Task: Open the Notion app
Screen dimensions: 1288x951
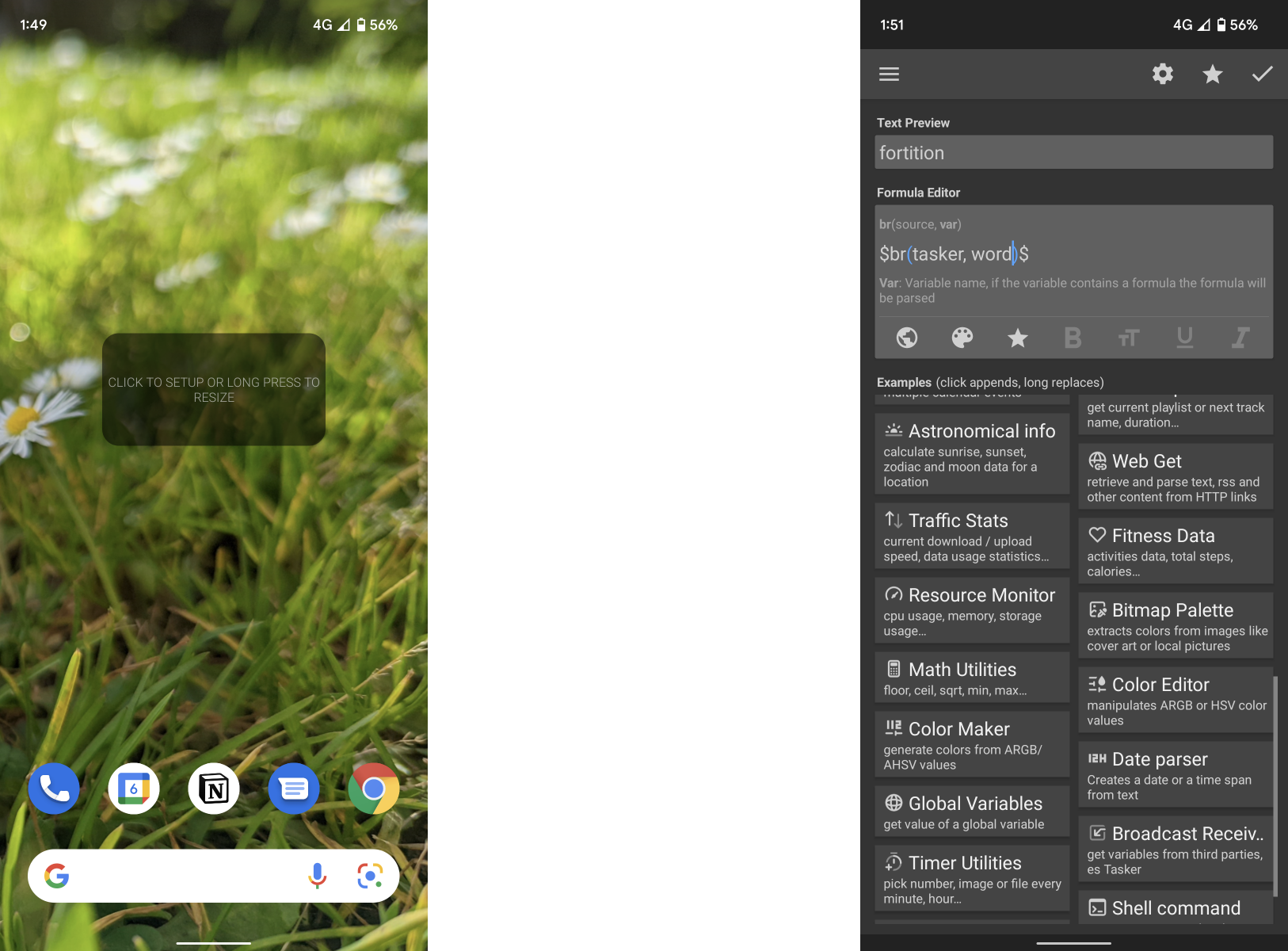Action: 214,789
